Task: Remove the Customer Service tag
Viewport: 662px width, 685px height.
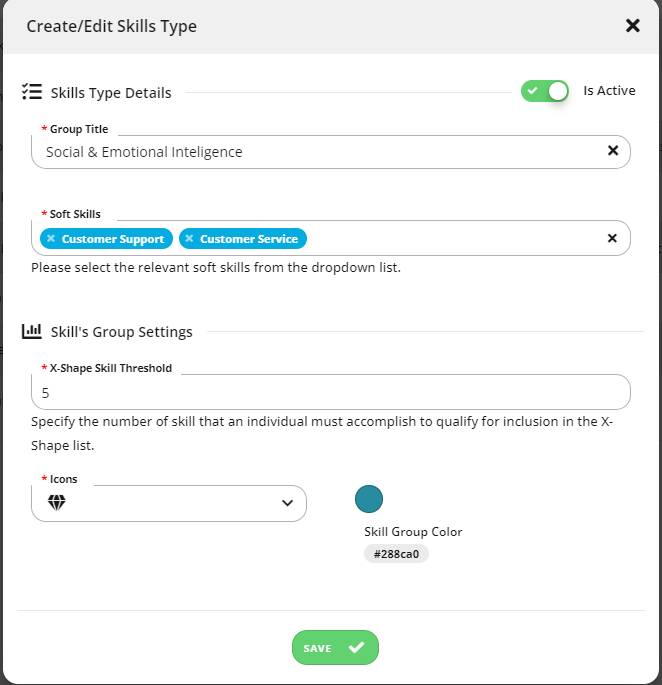Action: 189,239
